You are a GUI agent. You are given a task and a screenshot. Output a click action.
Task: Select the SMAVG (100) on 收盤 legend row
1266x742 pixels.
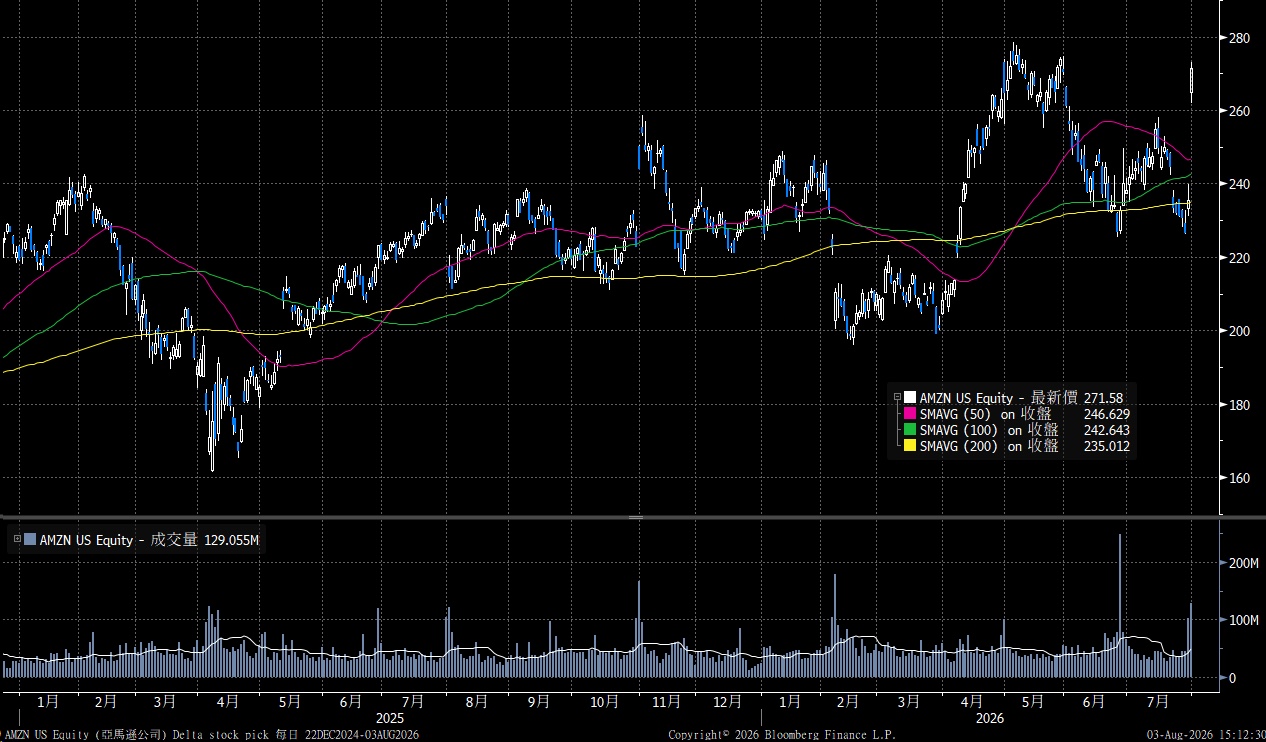coord(1017,430)
